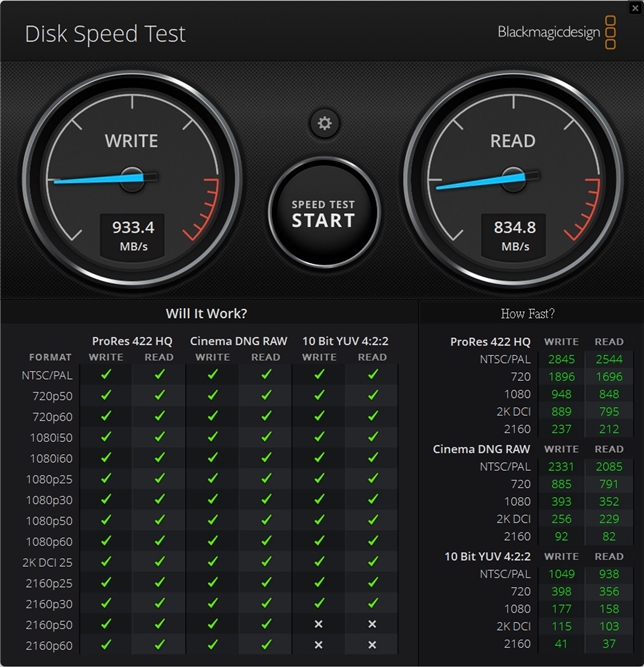Screen dimensions: 644x667
Task: Click the NTSC/PAL ProRes write checkmark
Action: click(106, 374)
